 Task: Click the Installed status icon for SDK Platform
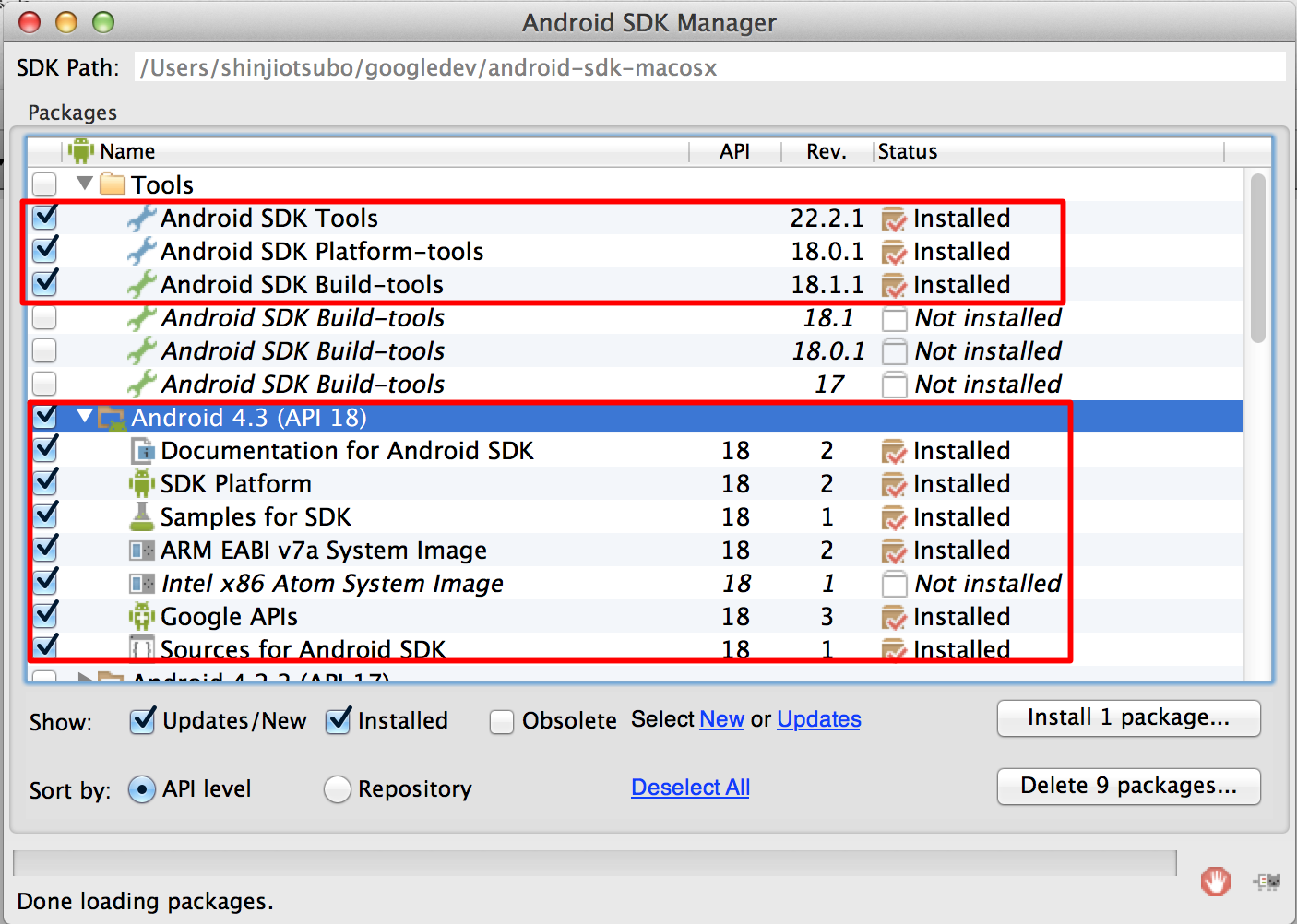click(894, 484)
